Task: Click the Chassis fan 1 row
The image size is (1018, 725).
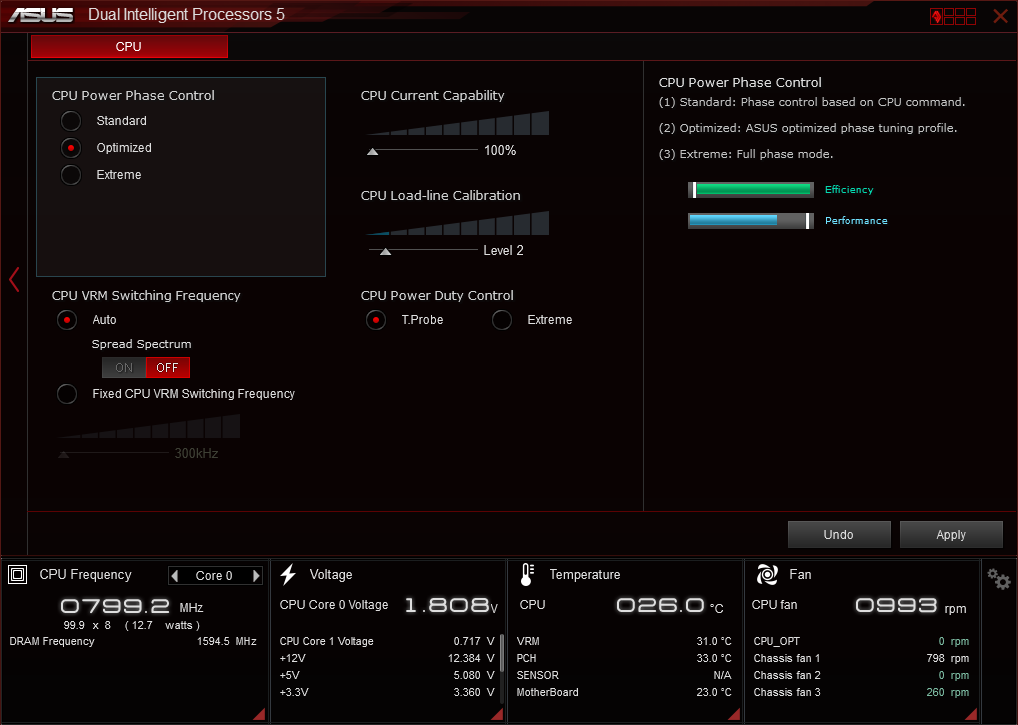Action: point(861,658)
